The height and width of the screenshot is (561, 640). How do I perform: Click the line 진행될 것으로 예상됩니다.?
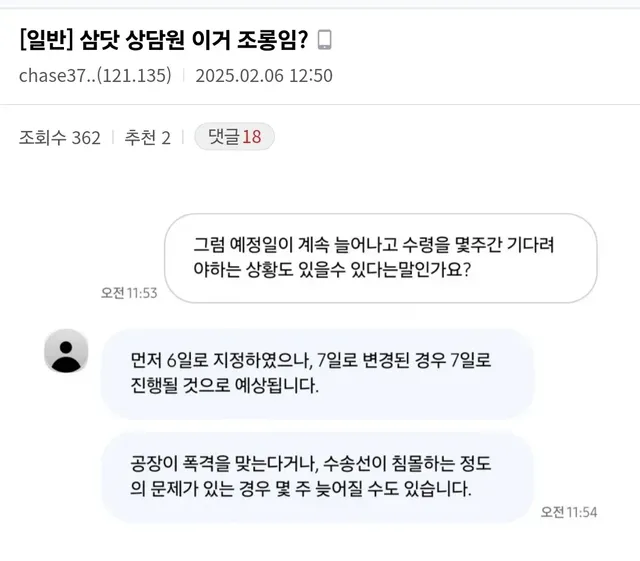(x=225, y=386)
